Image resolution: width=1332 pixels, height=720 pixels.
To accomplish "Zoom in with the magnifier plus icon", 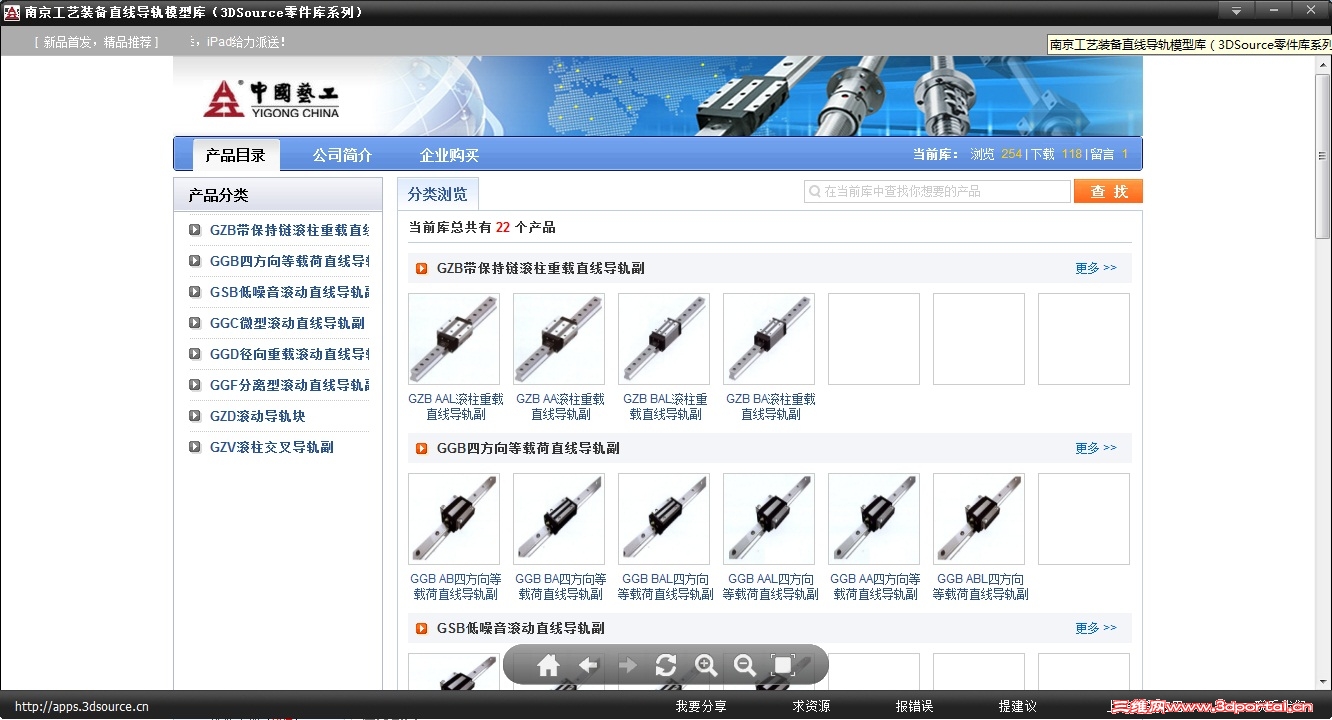I will tap(706, 666).
